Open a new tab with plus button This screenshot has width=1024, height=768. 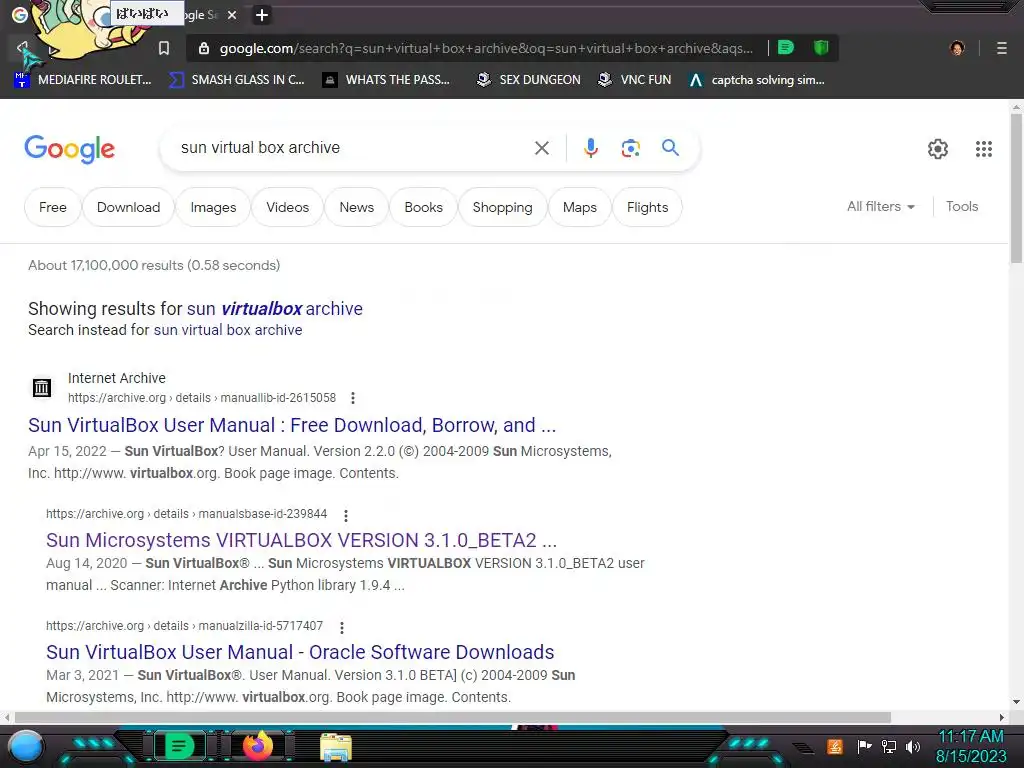[262, 15]
